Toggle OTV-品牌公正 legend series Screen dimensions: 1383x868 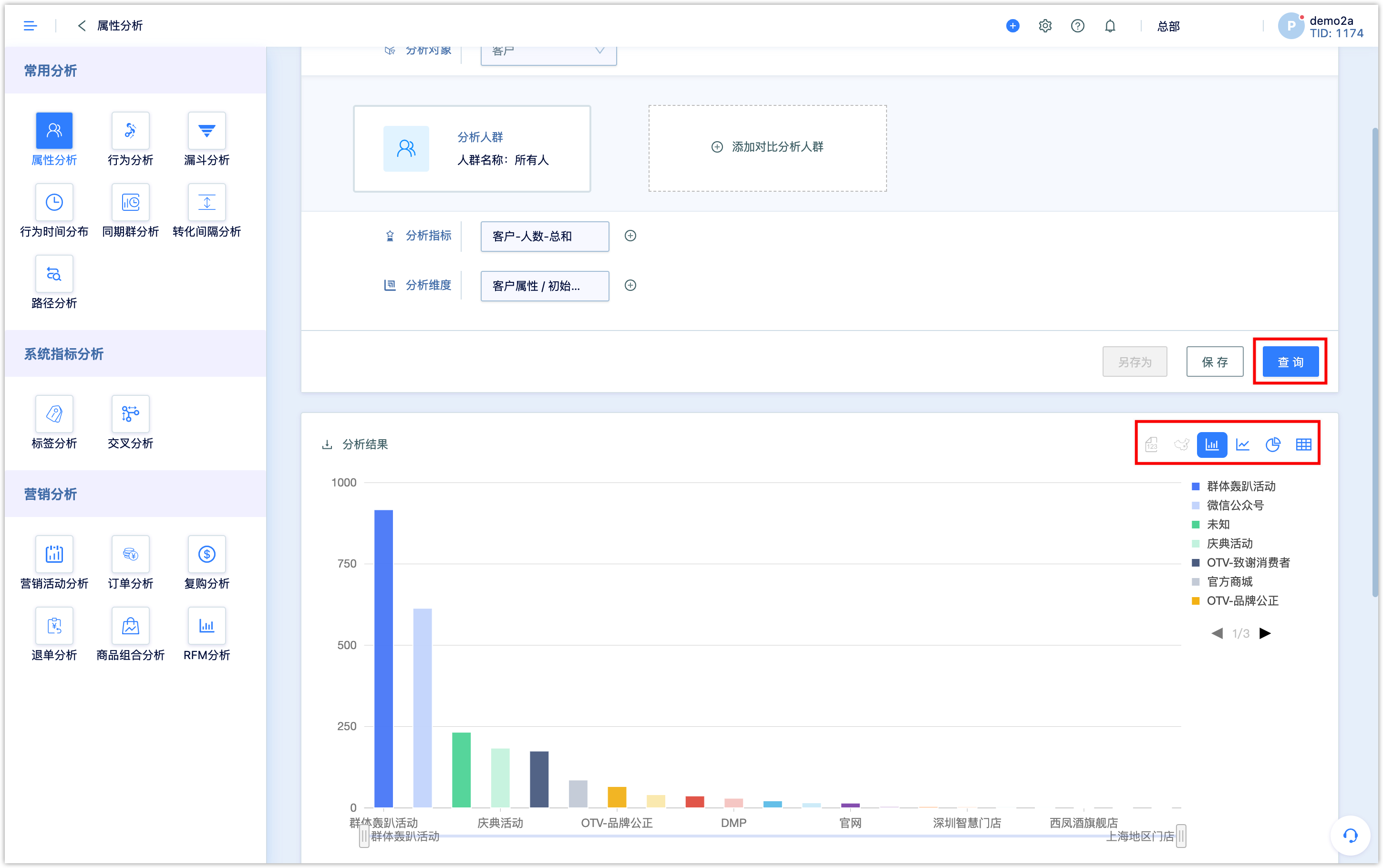pos(1235,600)
